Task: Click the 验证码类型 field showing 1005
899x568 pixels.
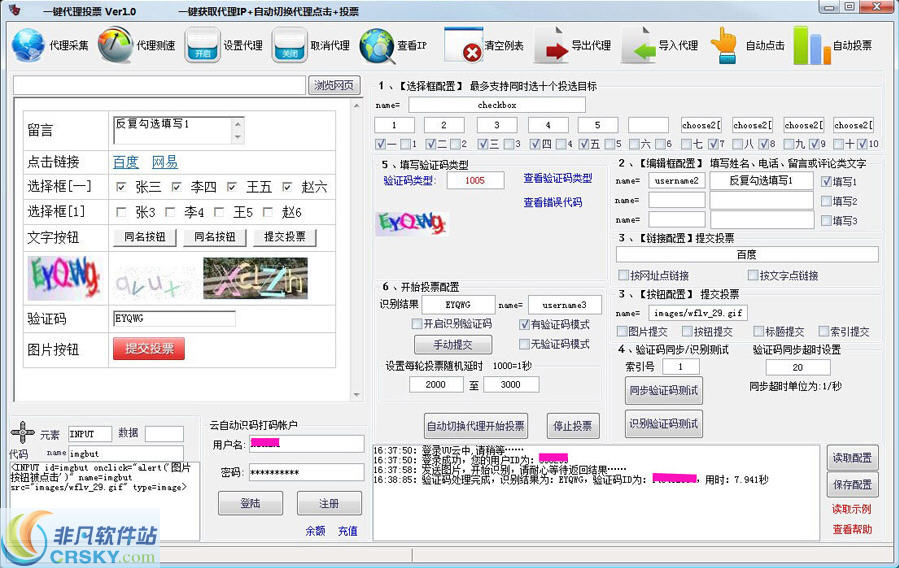Action: tap(475, 180)
